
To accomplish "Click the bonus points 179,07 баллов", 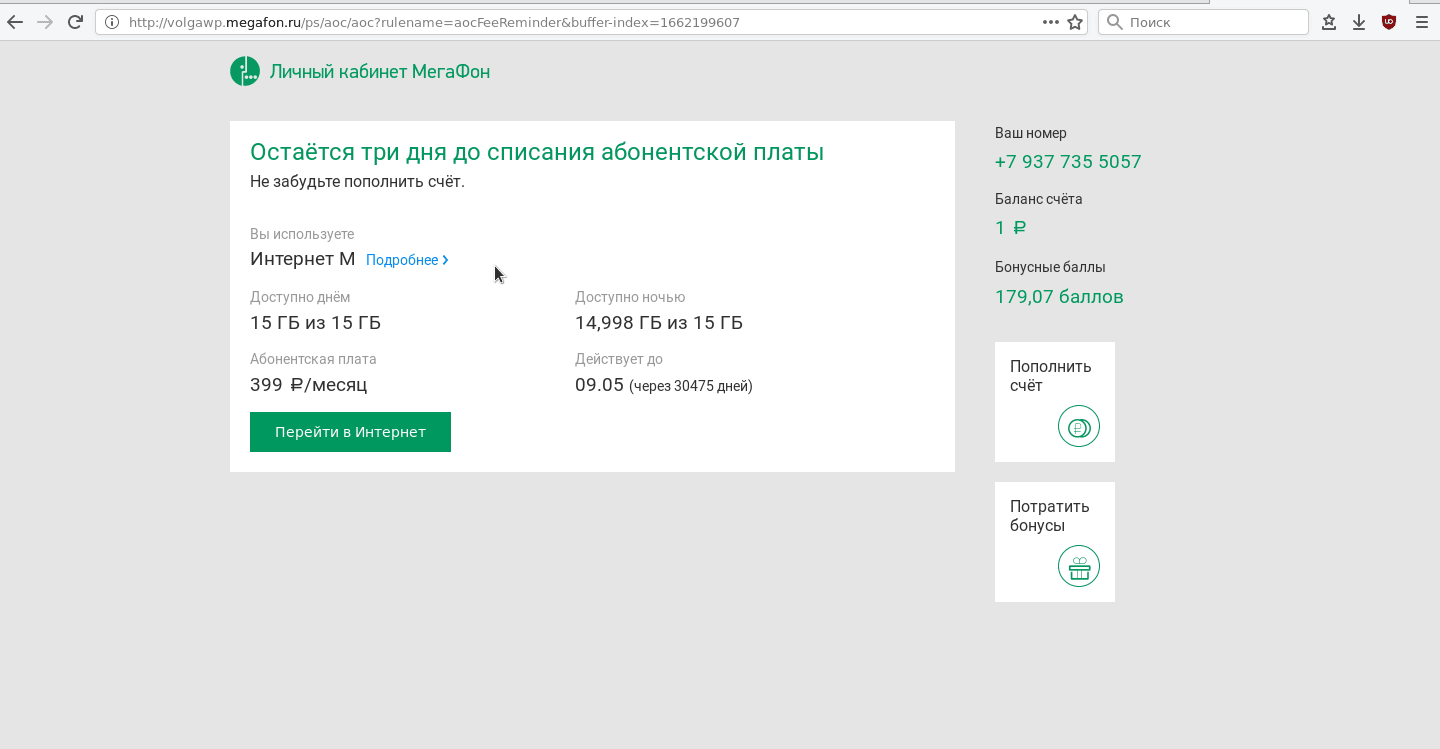I will click(x=1059, y=297).
